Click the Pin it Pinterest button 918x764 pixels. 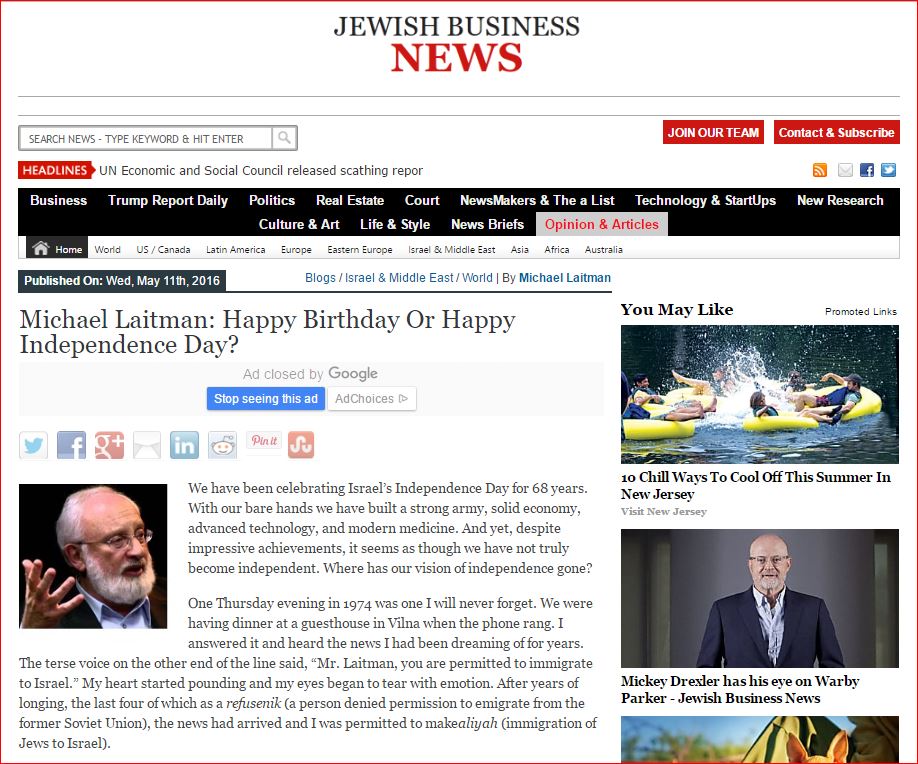tap(264, 441)
